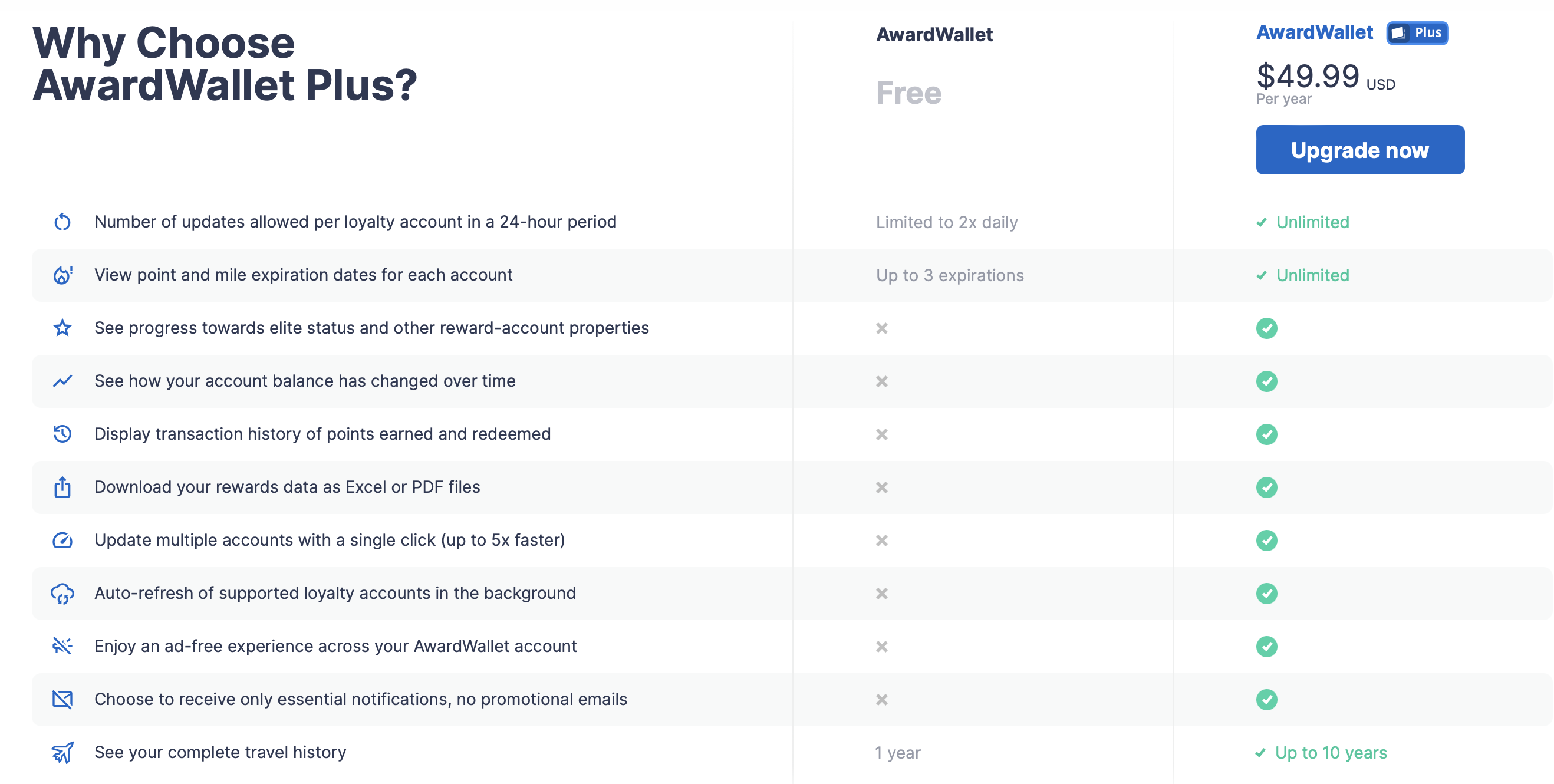
Task: Click Unlimited in the expiration dates row
Action: pyautogui.click(x=1312, y=275)
